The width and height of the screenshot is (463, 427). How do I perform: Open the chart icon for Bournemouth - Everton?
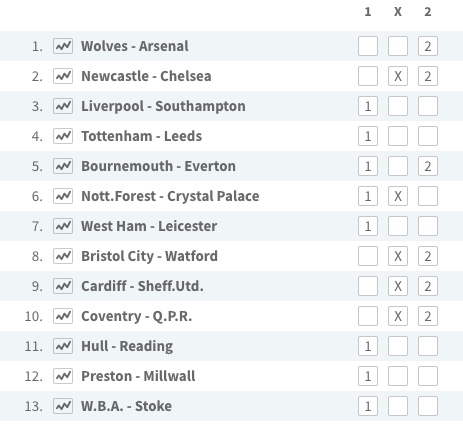click(63, 166)
